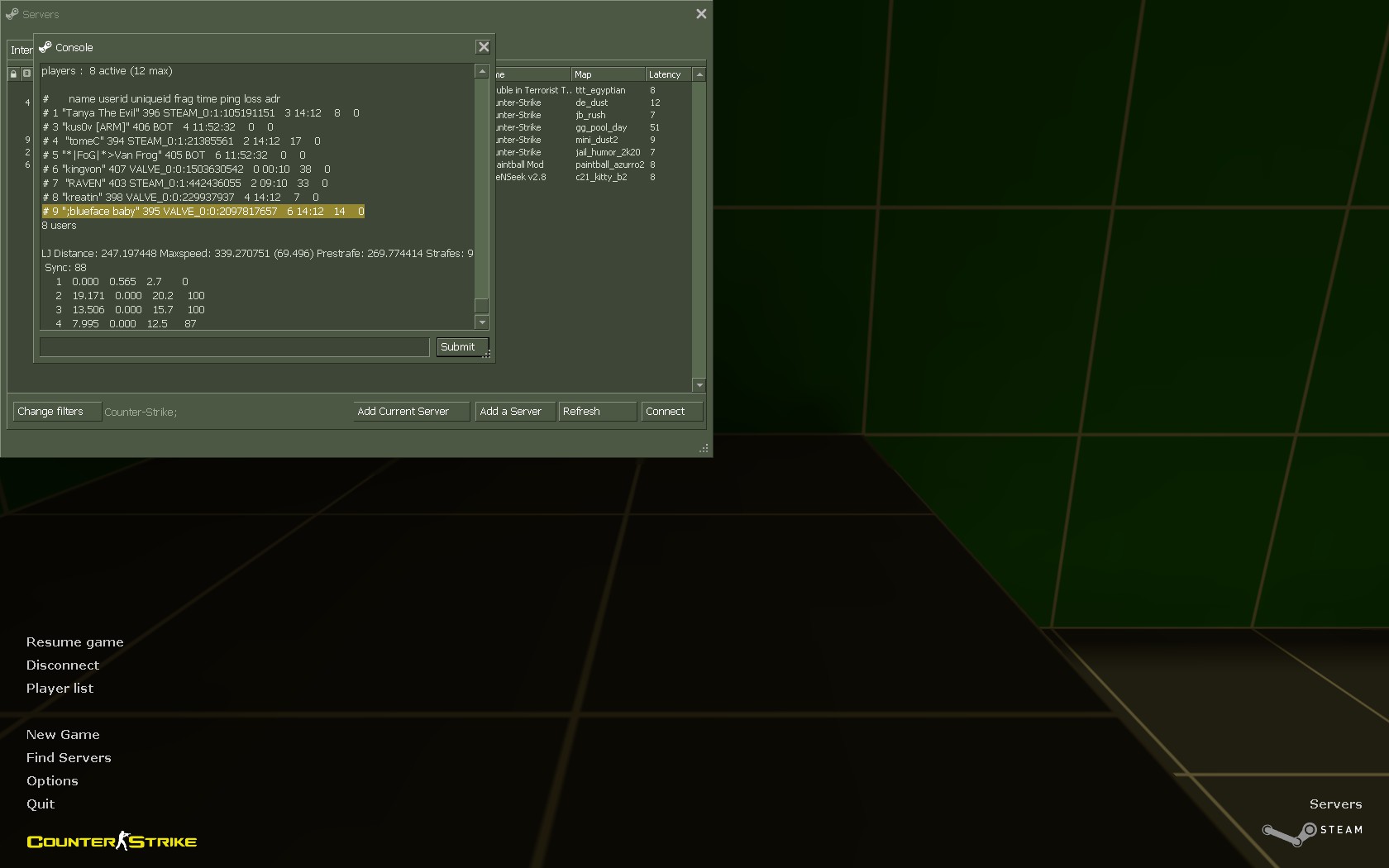Click the Connect button

671,412
